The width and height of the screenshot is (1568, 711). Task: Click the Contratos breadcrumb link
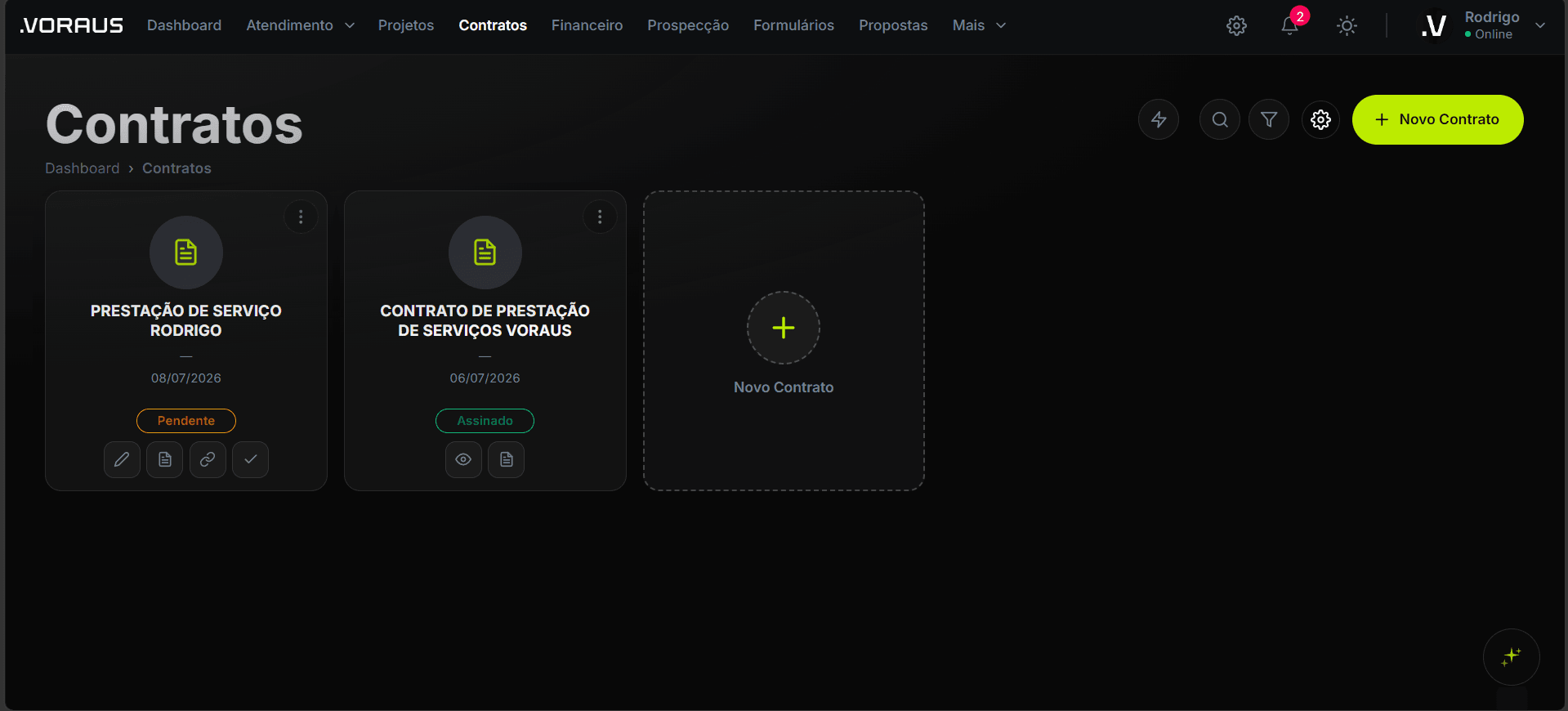(176, 168)
